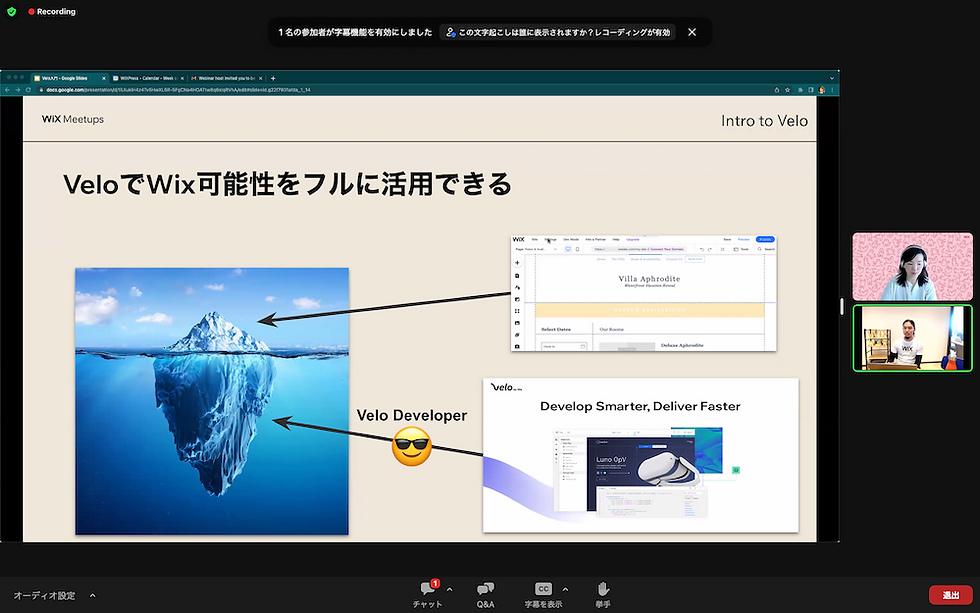Select the woman's participant video thumbnail
This screenshot has height=613, width=980.
[x=912, y=267]
